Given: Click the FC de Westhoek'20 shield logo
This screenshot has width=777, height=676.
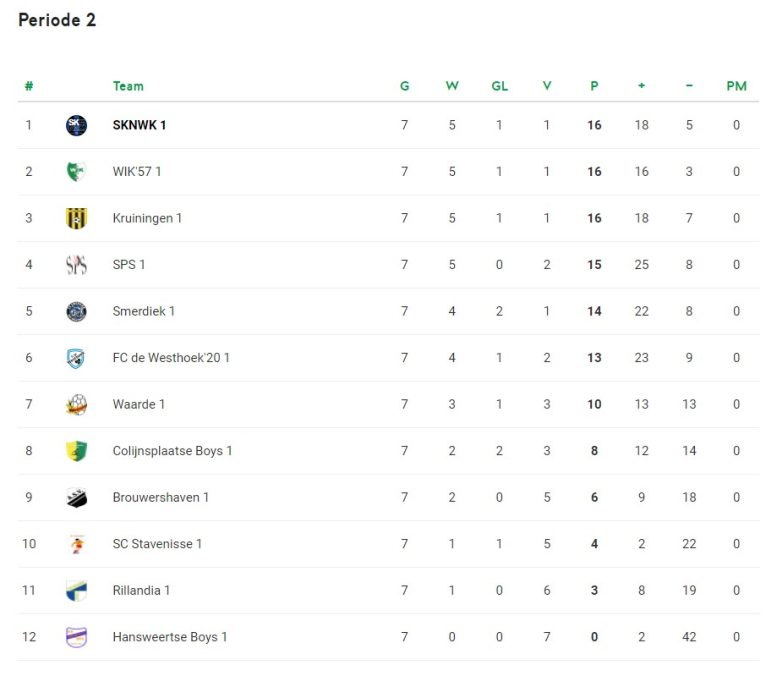Looking at the screenshot, I should pyautogui.click(x=76, y=358).
